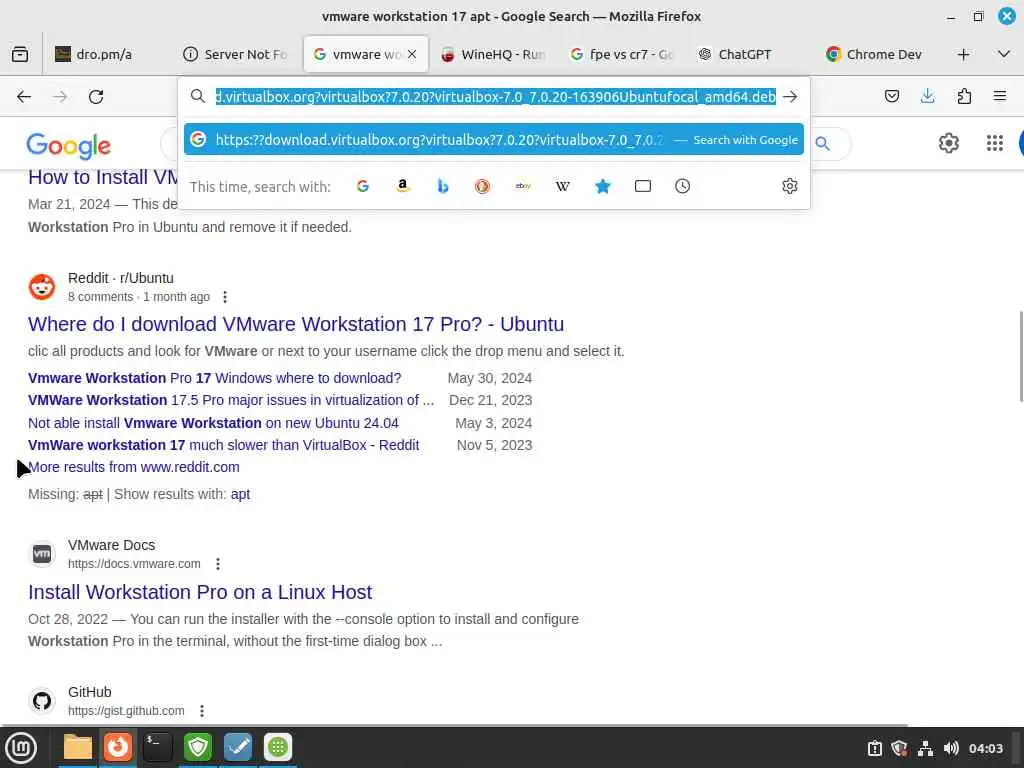Click the Google logo

click(69, 146)
